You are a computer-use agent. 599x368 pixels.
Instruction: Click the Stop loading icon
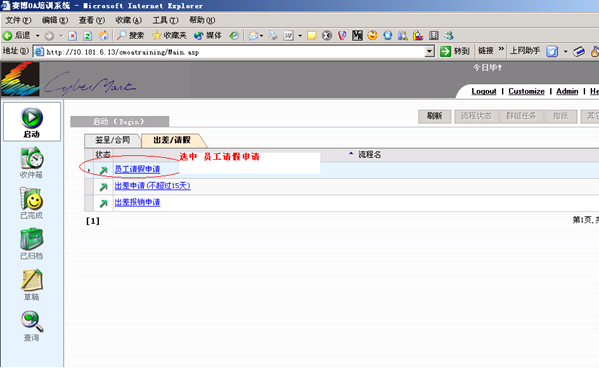click(x=73, y=36)
